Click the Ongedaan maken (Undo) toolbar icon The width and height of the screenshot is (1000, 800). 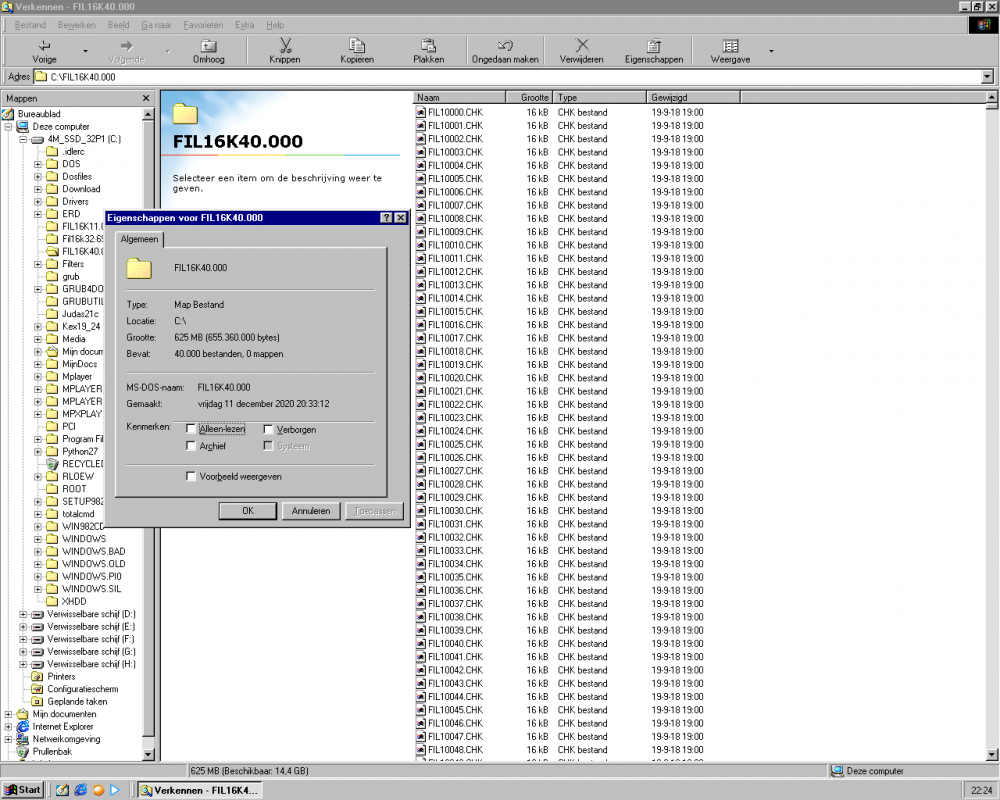pyautogui.click(x=505, y=46)
